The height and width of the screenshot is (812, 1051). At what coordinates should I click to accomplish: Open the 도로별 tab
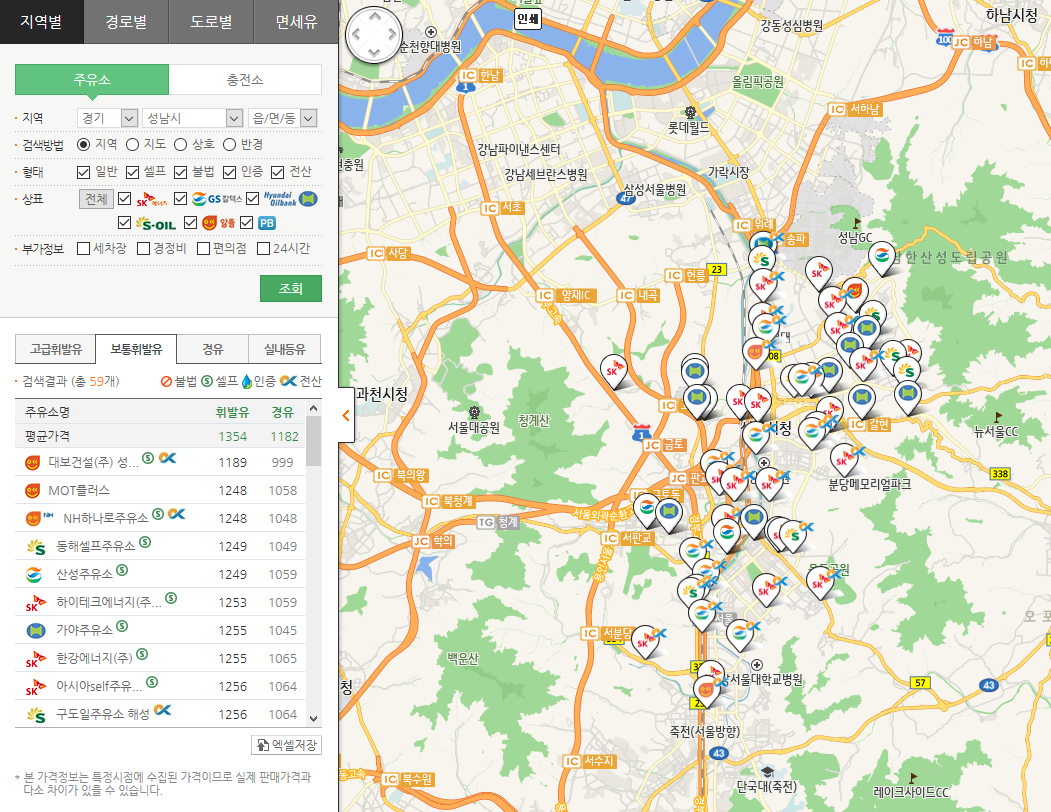[x=211, y=21]
